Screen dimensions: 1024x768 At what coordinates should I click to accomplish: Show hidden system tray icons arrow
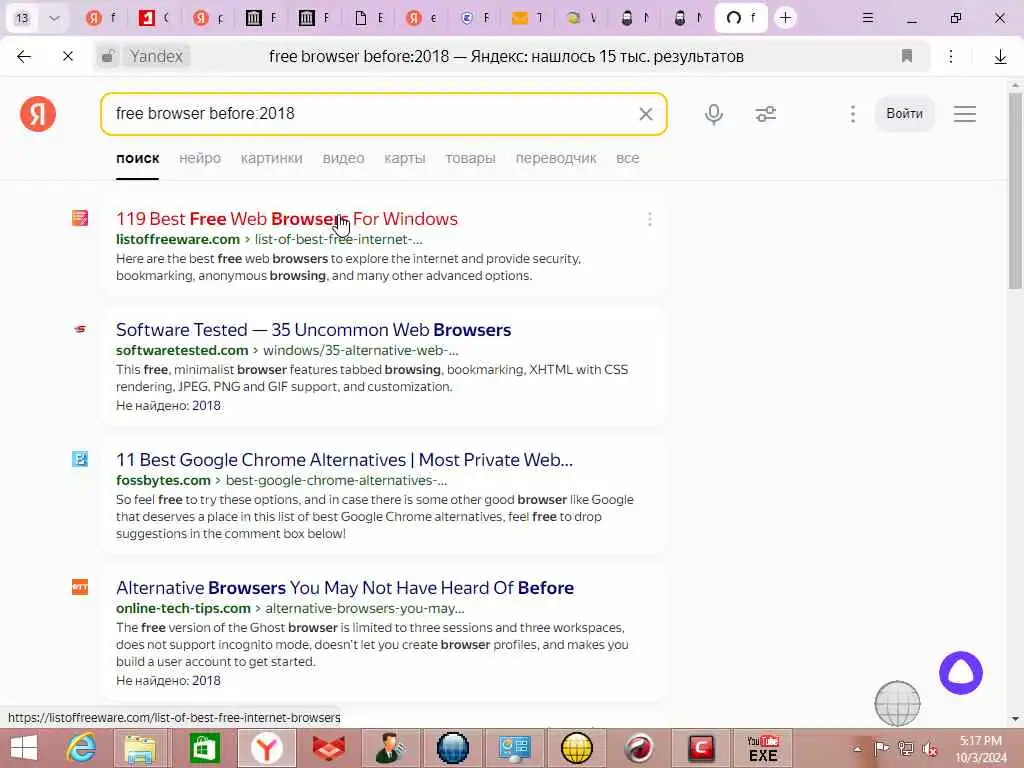tap(857, 749)
